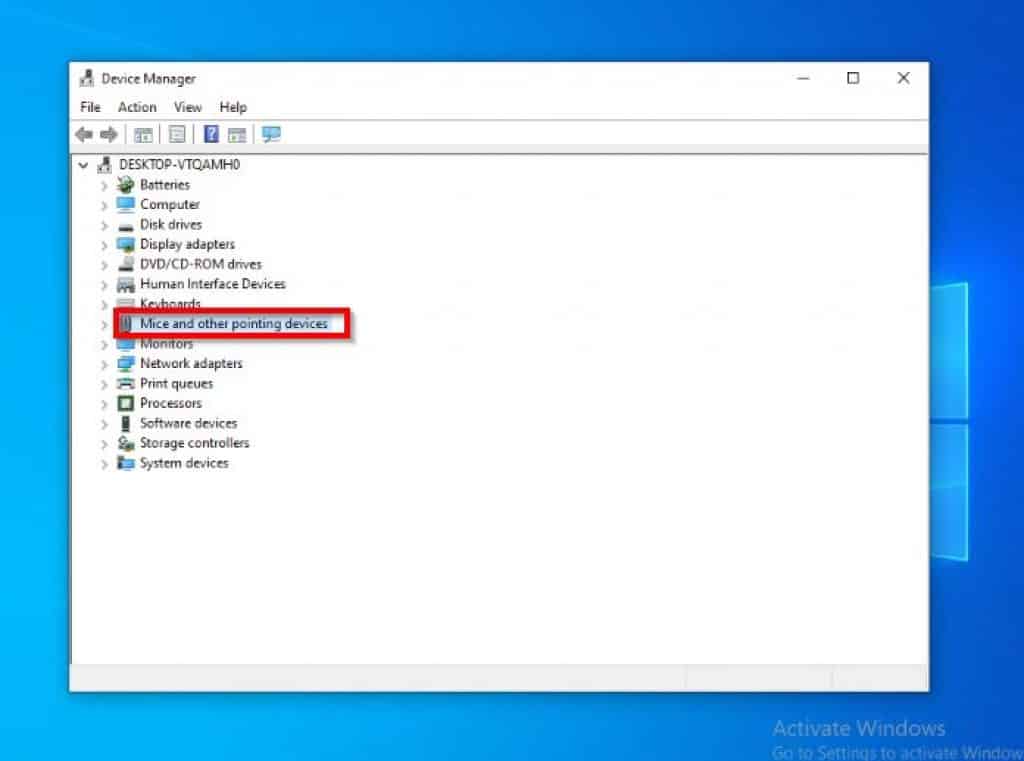1024x761 pixels.
Task: Select the "Batteries" label
Action: pos(165,185)
